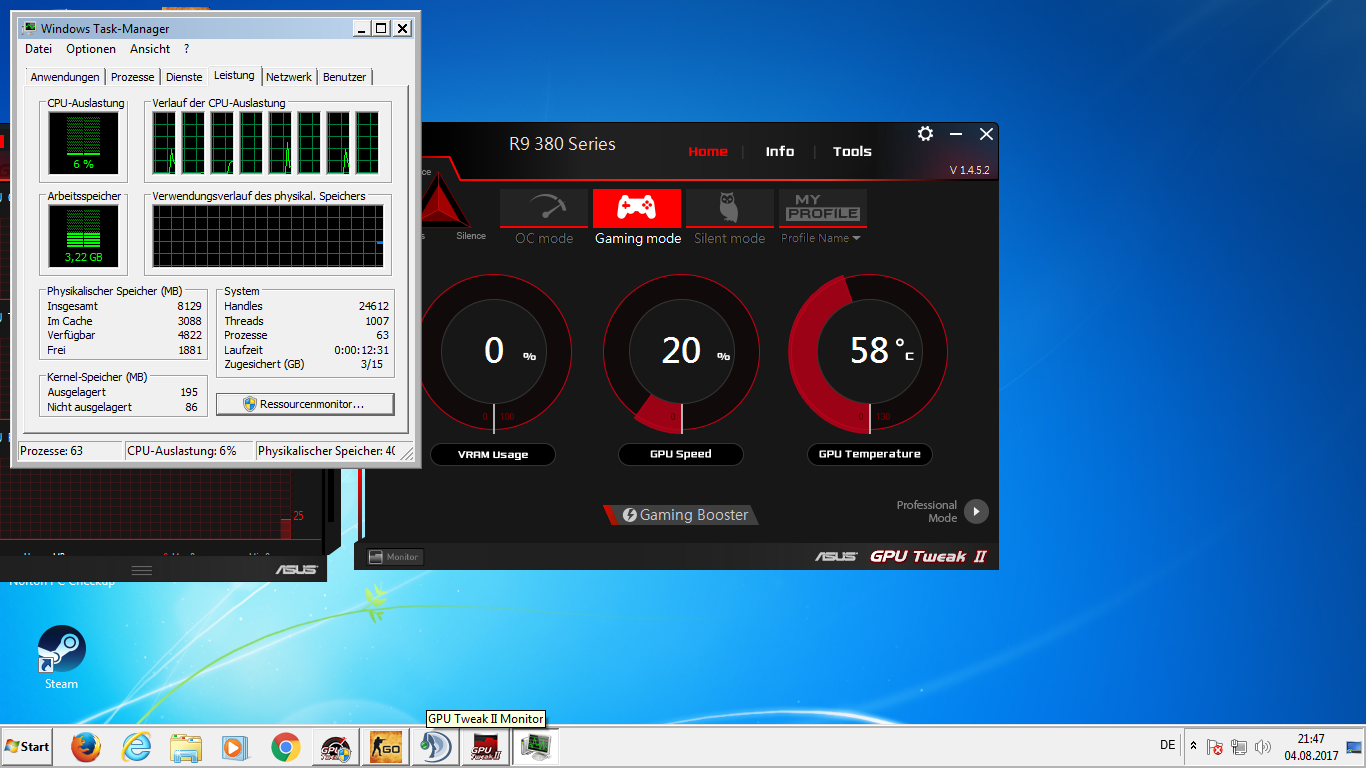Switch to the Benutzer tab
Viewport: 1366px width, 768px height.
tap(345, 77)
